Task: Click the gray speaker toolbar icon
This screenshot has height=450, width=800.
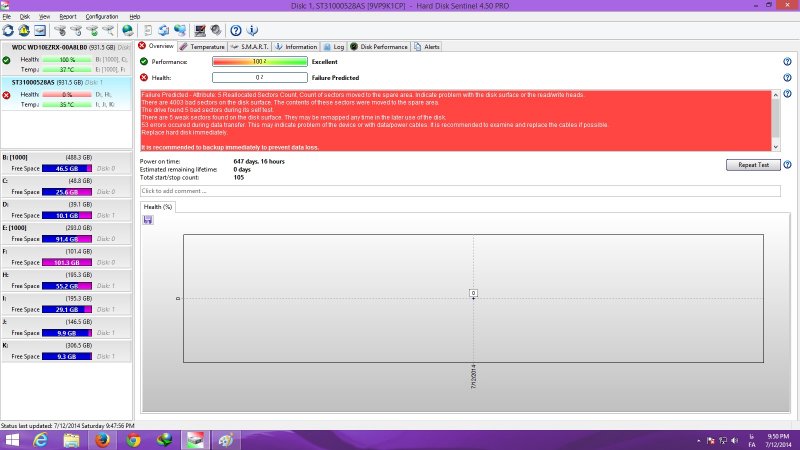Action: (216, 31)
